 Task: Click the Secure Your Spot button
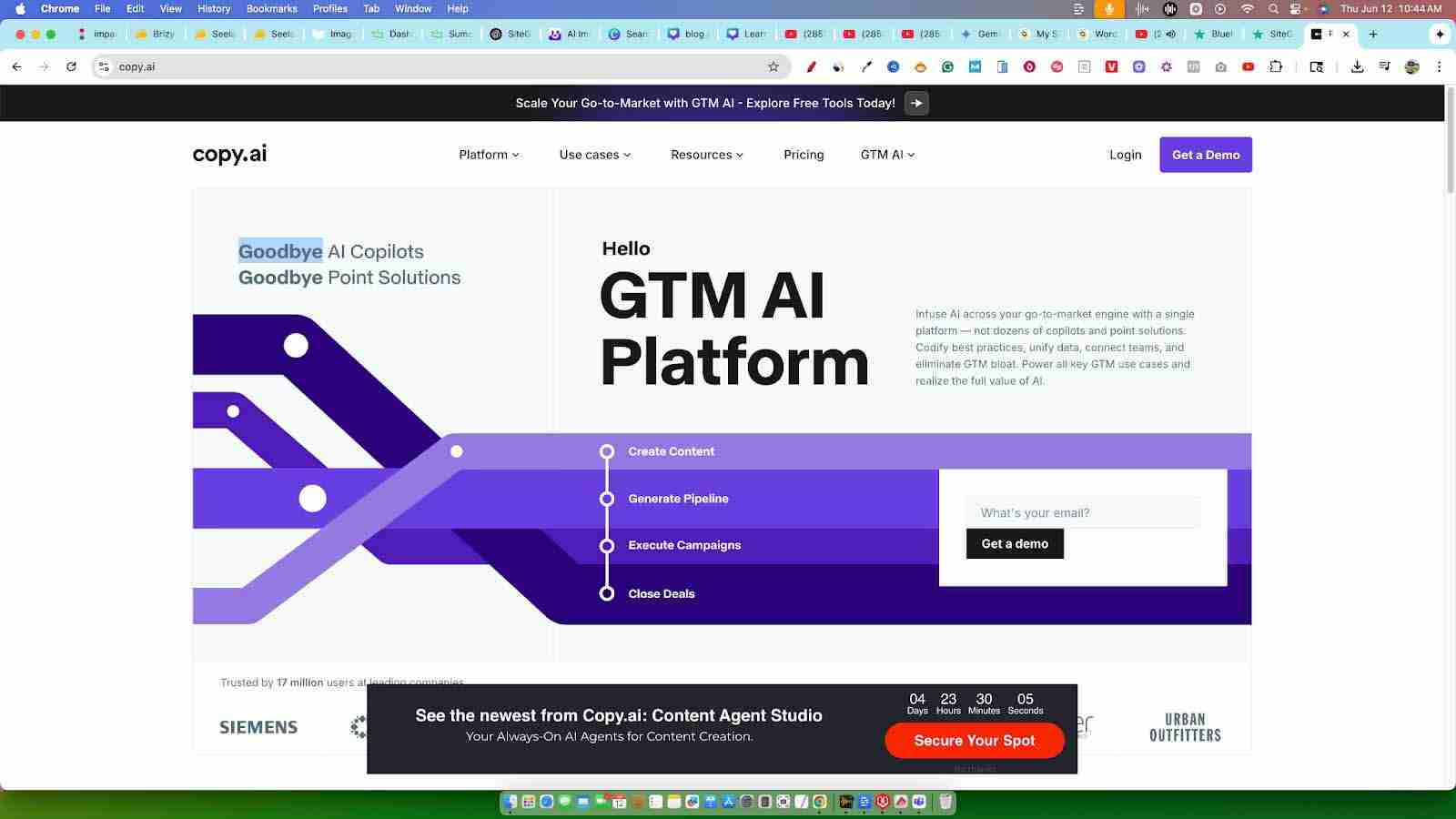pyautogui.click(x=975, y=741)
